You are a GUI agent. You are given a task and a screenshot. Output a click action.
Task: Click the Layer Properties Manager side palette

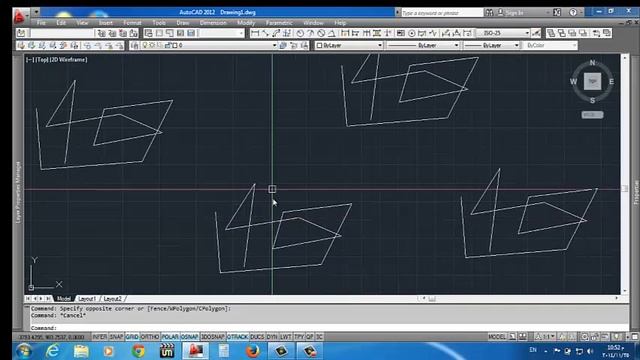coord(18,192)
